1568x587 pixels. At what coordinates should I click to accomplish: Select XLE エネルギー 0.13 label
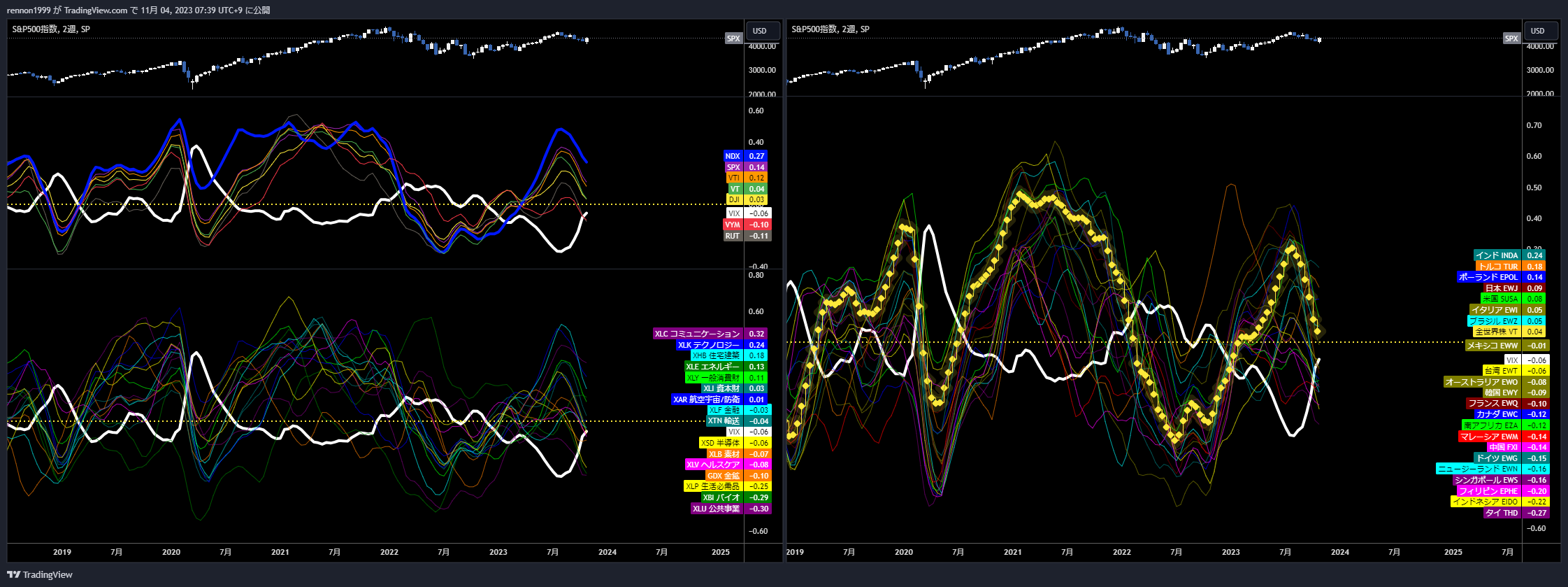(726, 367)
